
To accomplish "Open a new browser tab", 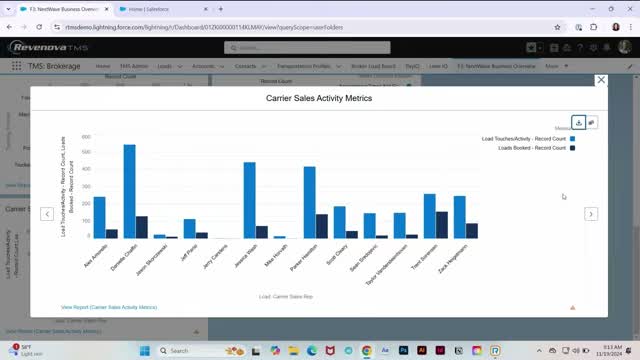I will click(220, 9).
